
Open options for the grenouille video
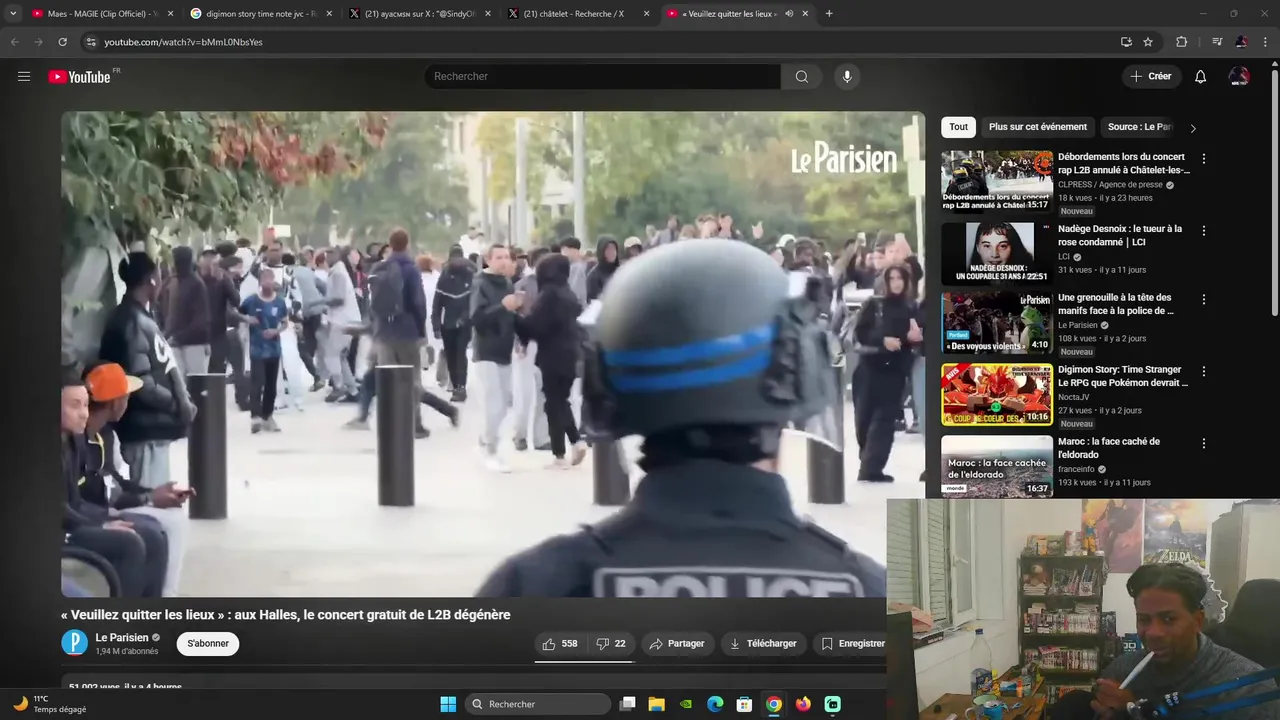(1204, 299)
